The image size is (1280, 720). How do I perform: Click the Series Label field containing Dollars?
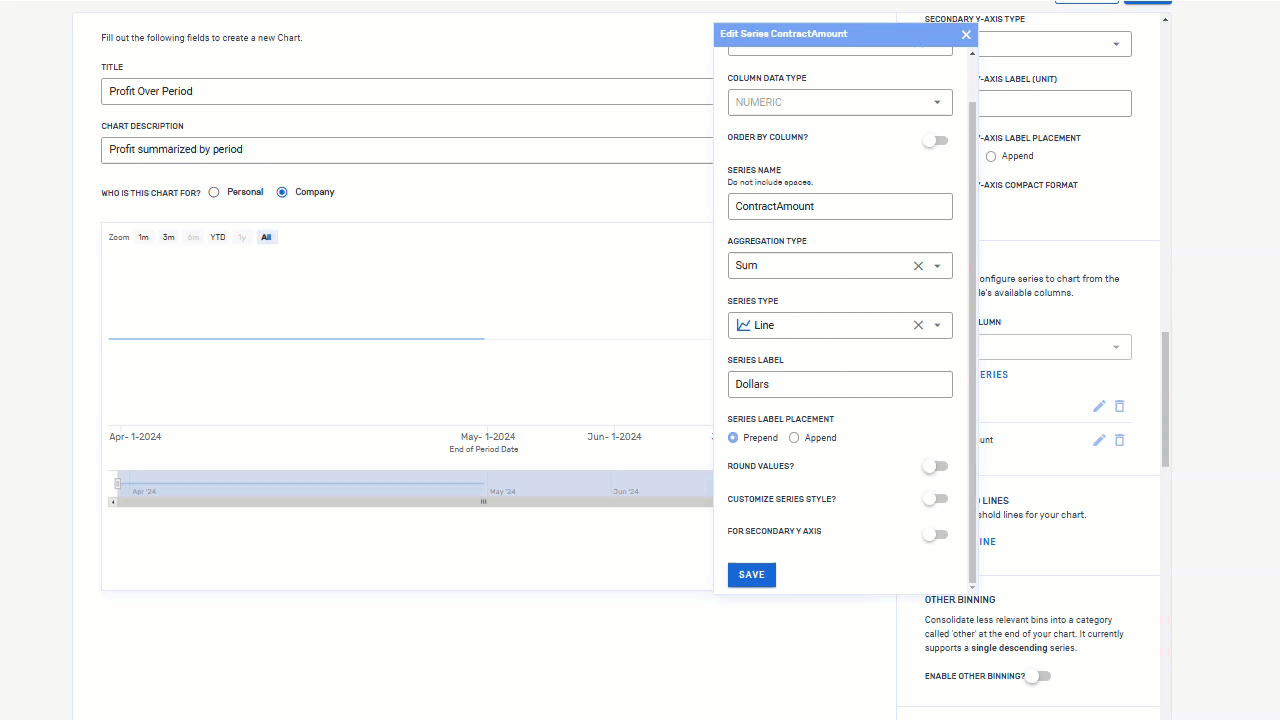[x=840, y=384]
